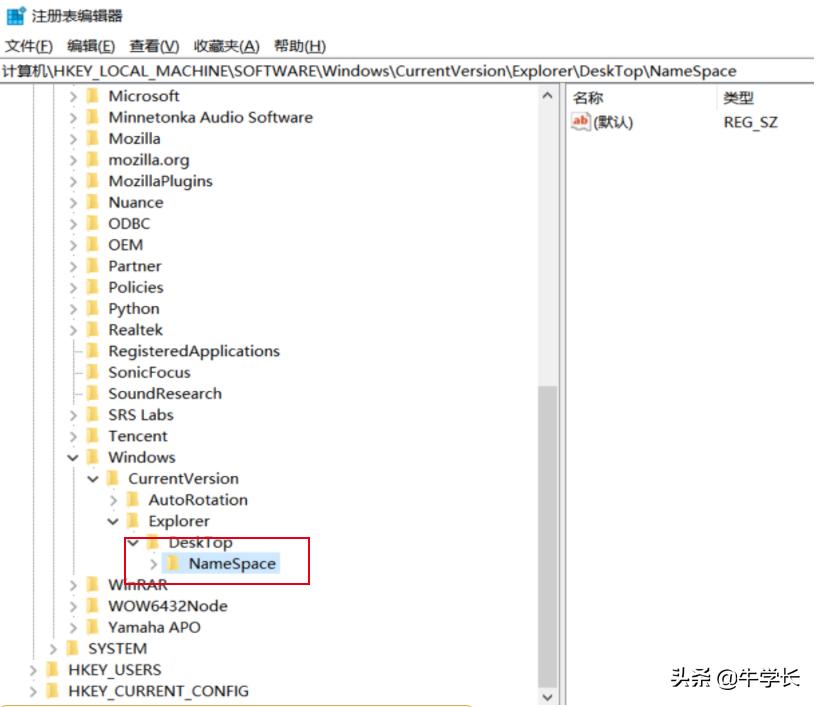The width and height of the screenshot is (819, 707).
Task: Click the Registry Editor app icon in title bar
Action: coord(16,16)
